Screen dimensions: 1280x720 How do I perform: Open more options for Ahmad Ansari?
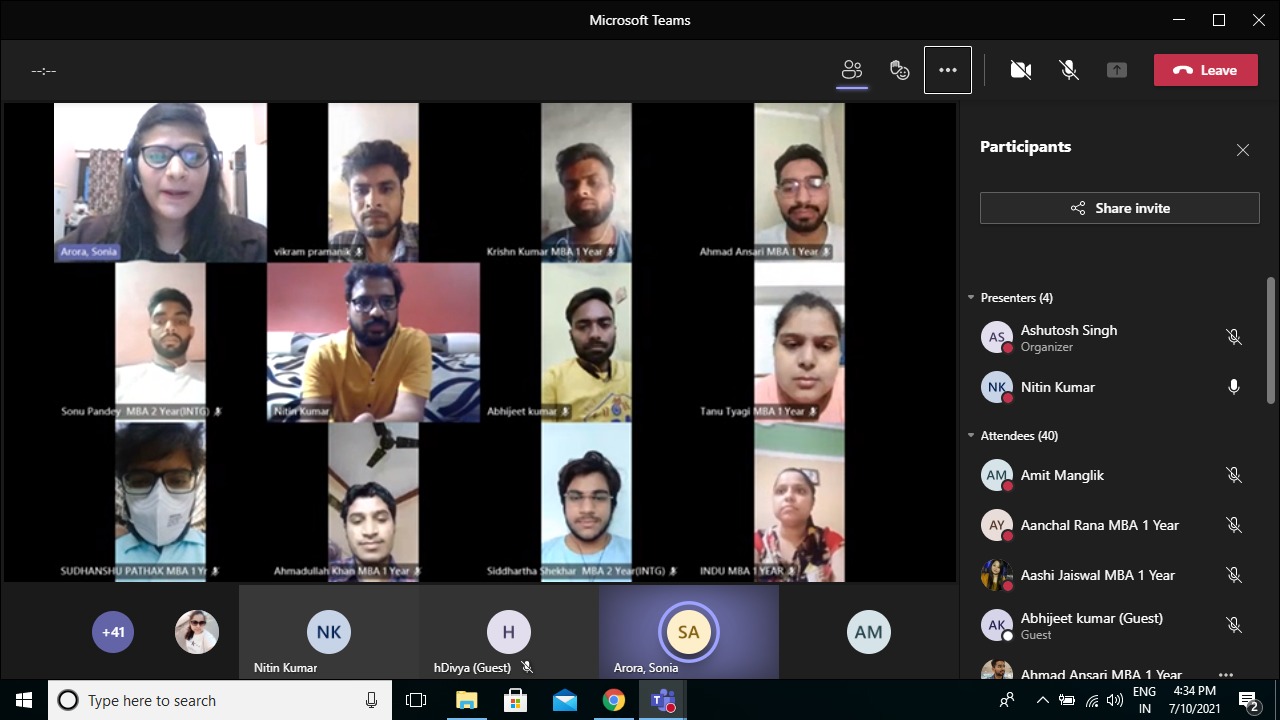click(1226, 675)
